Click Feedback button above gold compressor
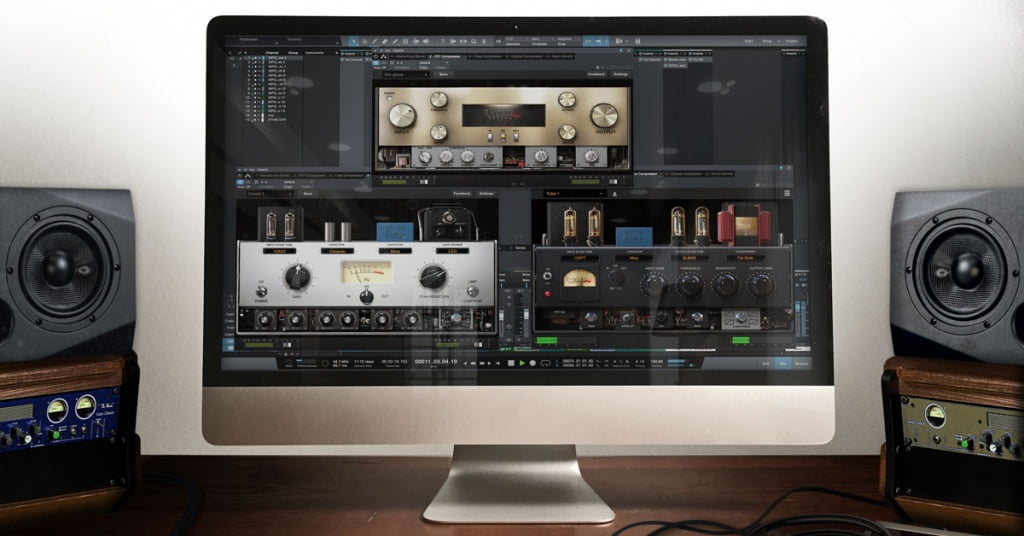Screen dimensions: 1024x536 point(596,74)
